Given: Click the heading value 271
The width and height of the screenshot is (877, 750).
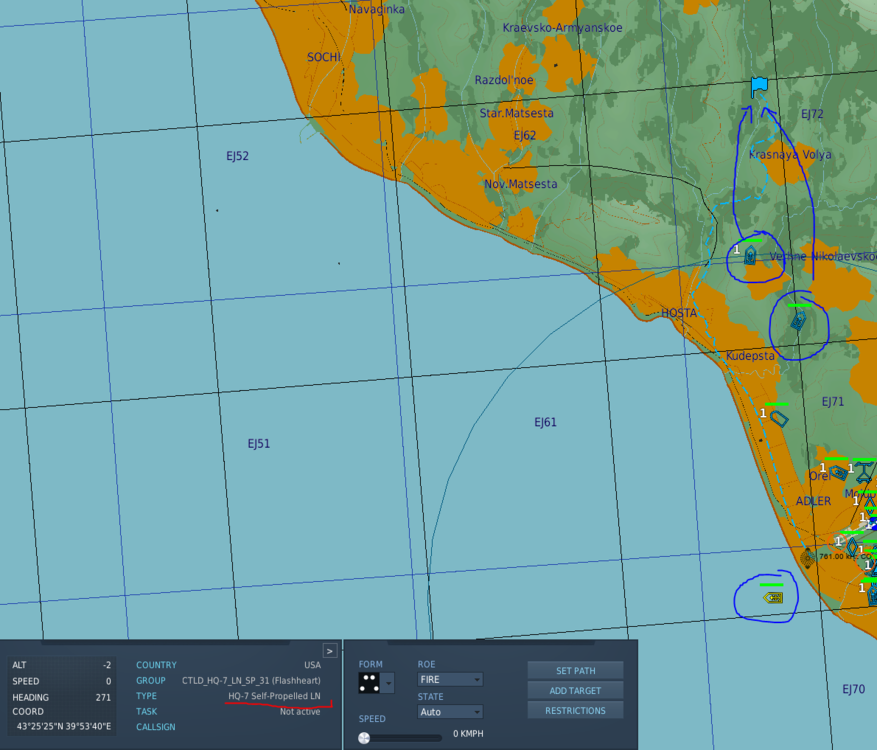Looking at the screenshot, I should click(103, 697).
